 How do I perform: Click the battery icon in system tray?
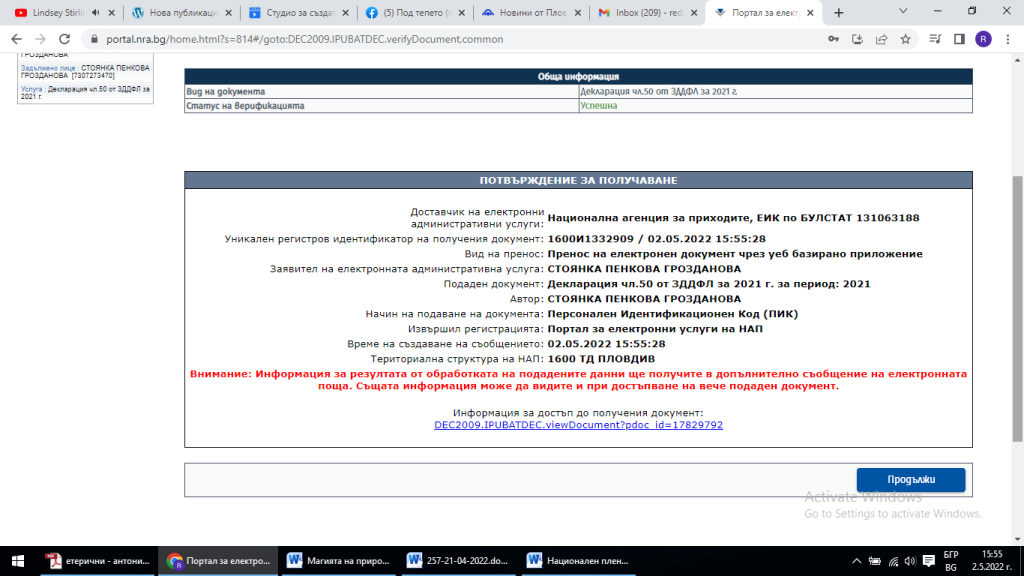click(x=874, y=561)
